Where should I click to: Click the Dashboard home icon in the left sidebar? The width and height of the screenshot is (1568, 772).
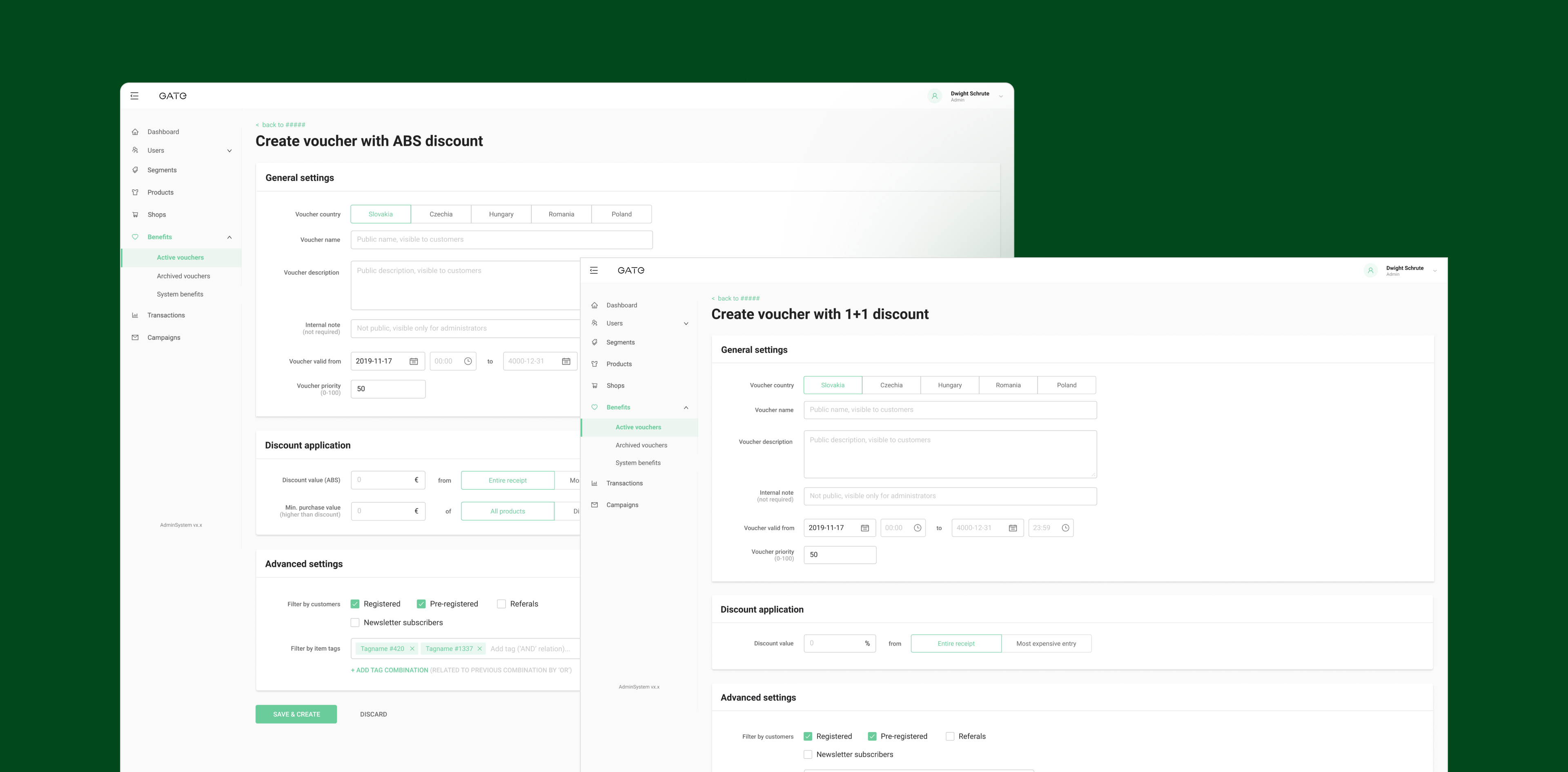pyautogui.click(x=135, y=132)
